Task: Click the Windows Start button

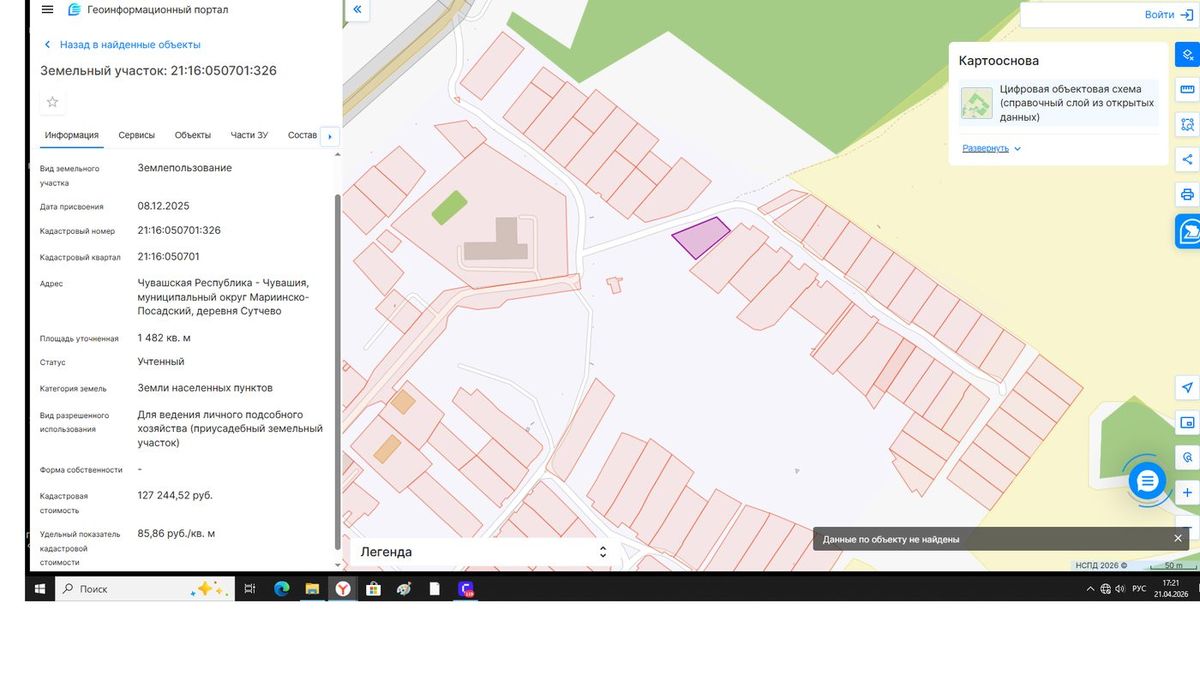Action: (40, 589)
